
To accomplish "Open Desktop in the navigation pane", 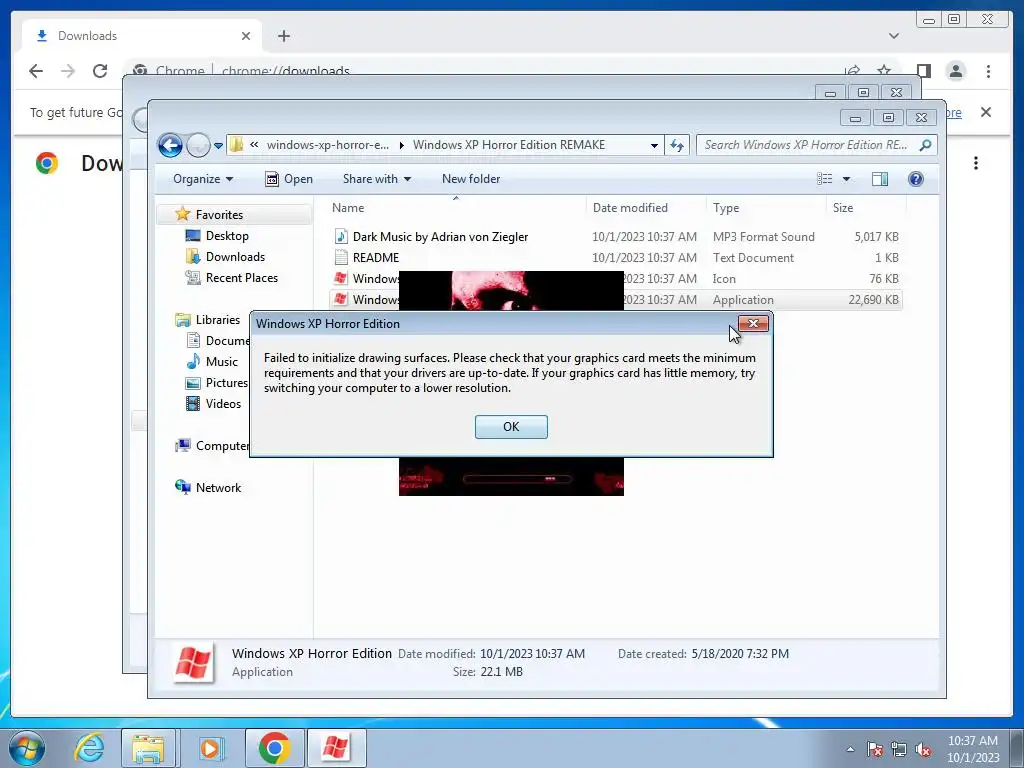I will (x=227, y=236).
